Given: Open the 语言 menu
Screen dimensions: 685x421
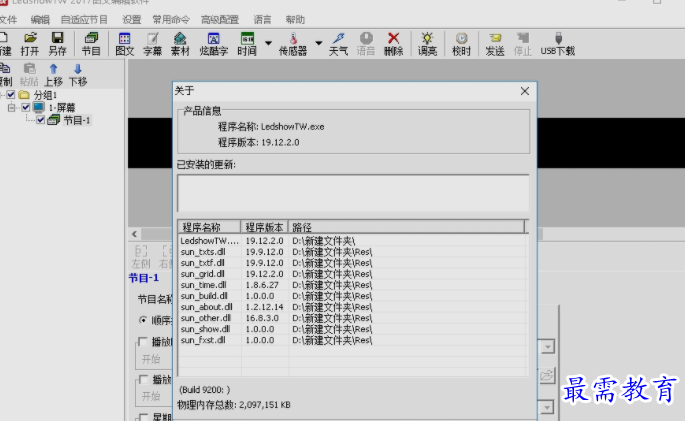Looking at the screenshot, I should (262, 20).
